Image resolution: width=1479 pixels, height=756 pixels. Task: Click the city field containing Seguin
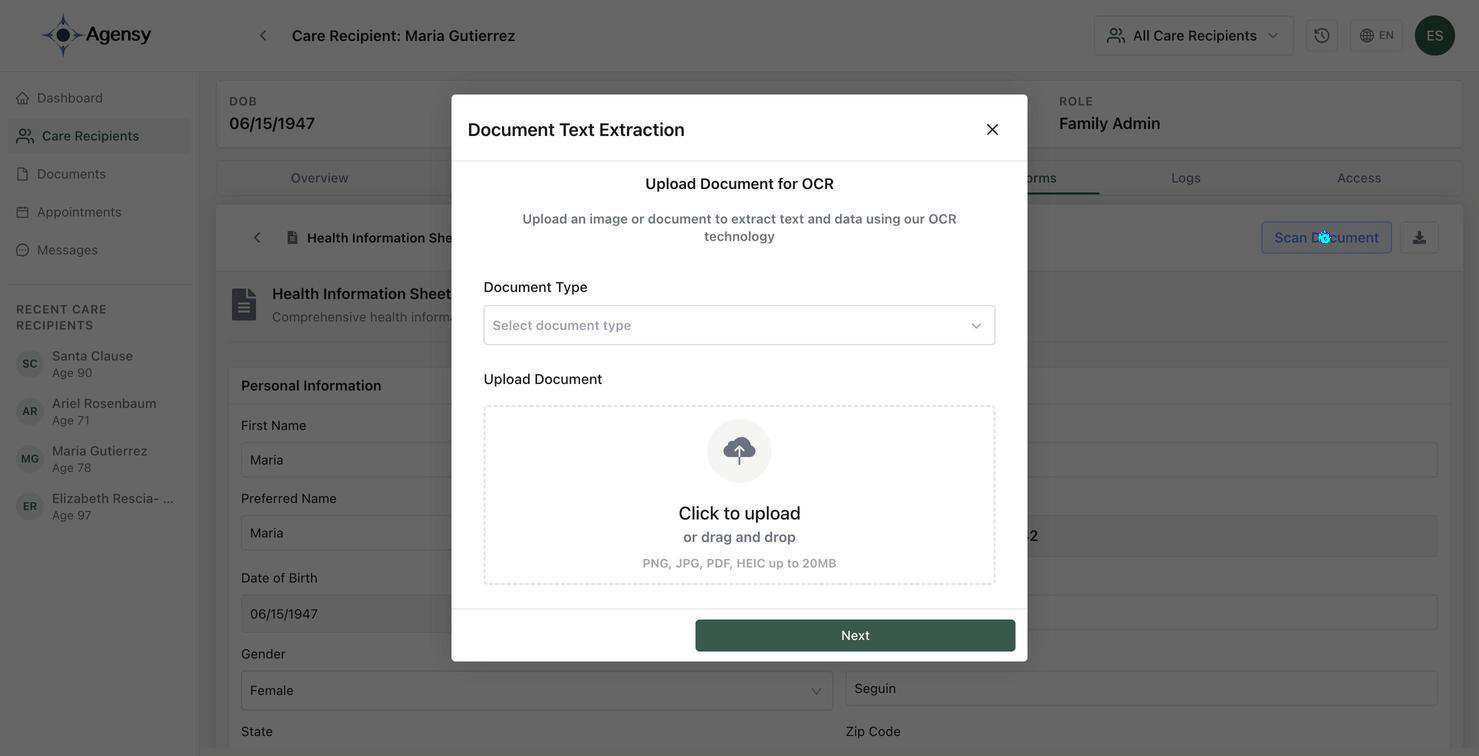pos(1141,689)
